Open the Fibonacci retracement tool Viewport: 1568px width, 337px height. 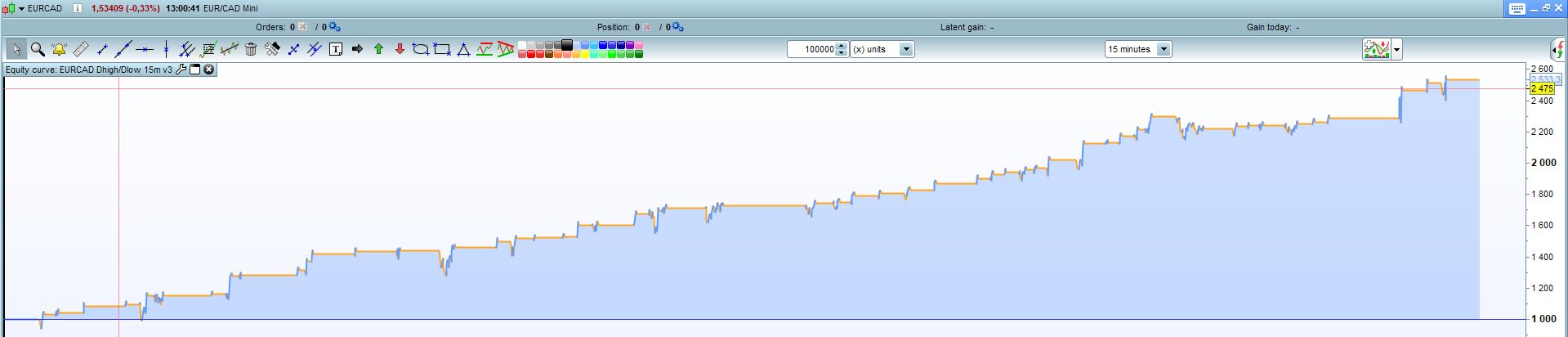click(x=208, y=49)
